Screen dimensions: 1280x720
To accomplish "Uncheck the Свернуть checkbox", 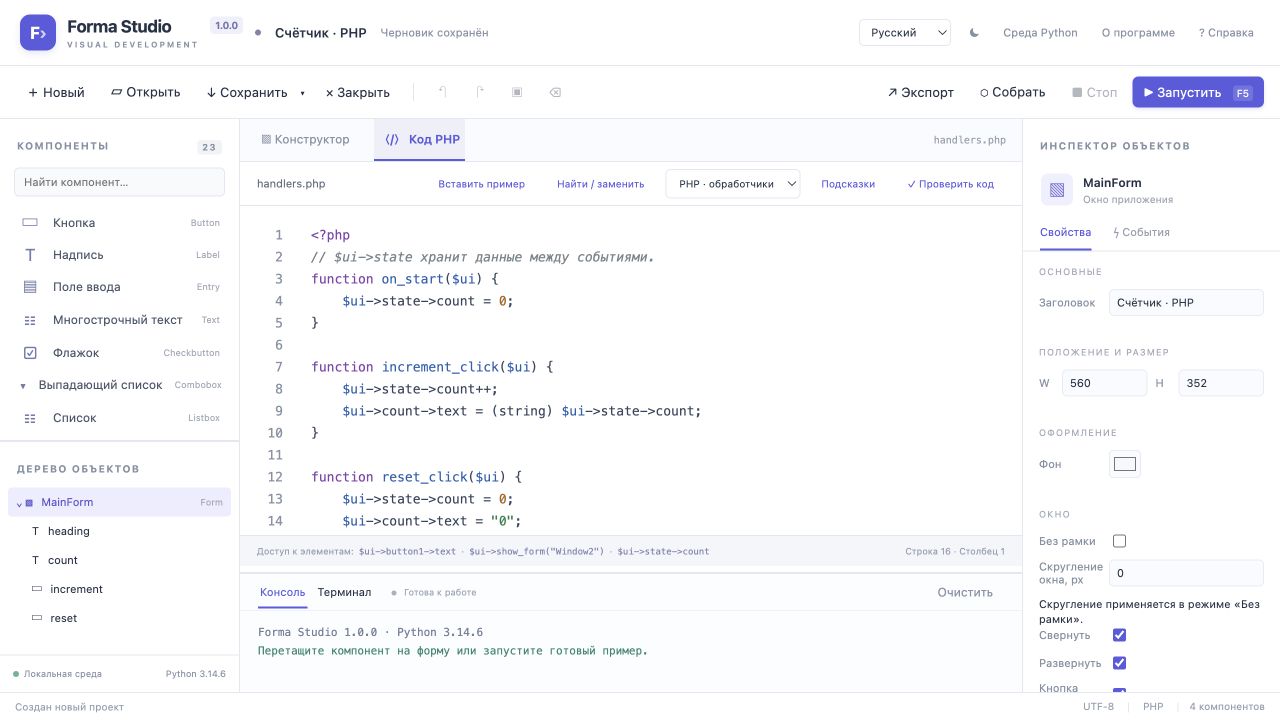I will (1119, 635).
